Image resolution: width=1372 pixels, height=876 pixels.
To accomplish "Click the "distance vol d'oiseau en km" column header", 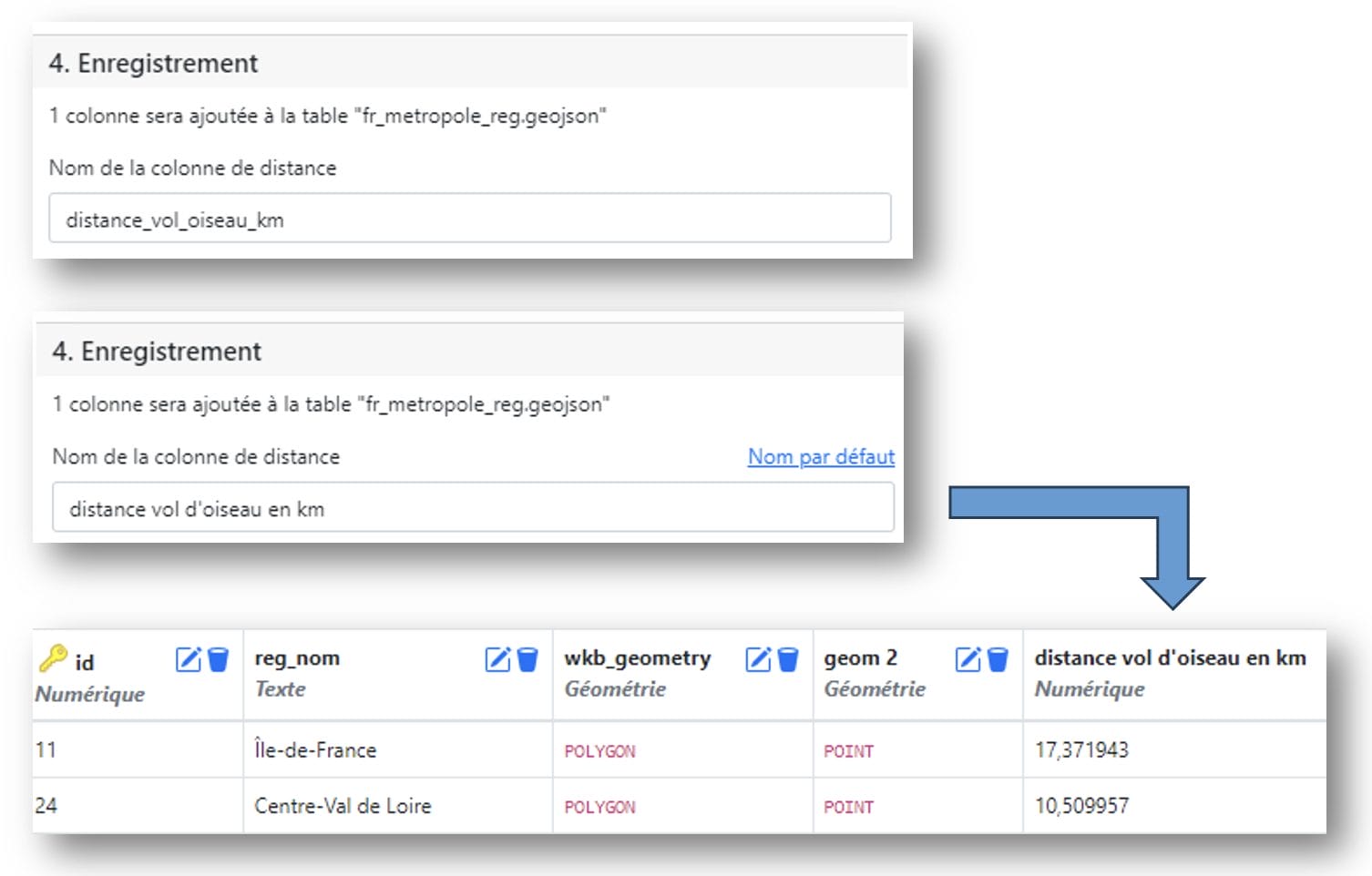I will coord(1170,658).
